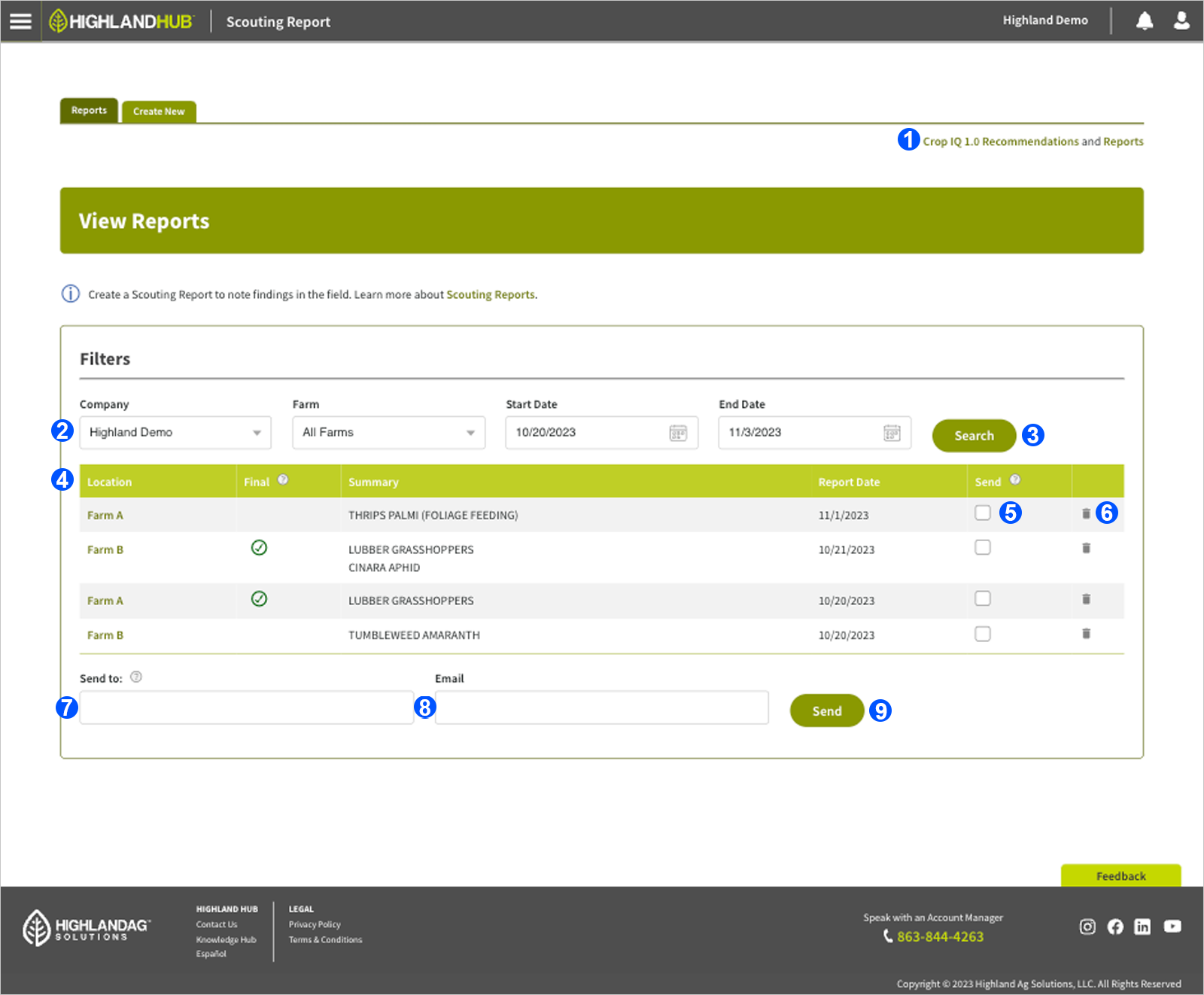Switch to the Create New tab
The image size is (1204, 995).
[x=158, y=111]
